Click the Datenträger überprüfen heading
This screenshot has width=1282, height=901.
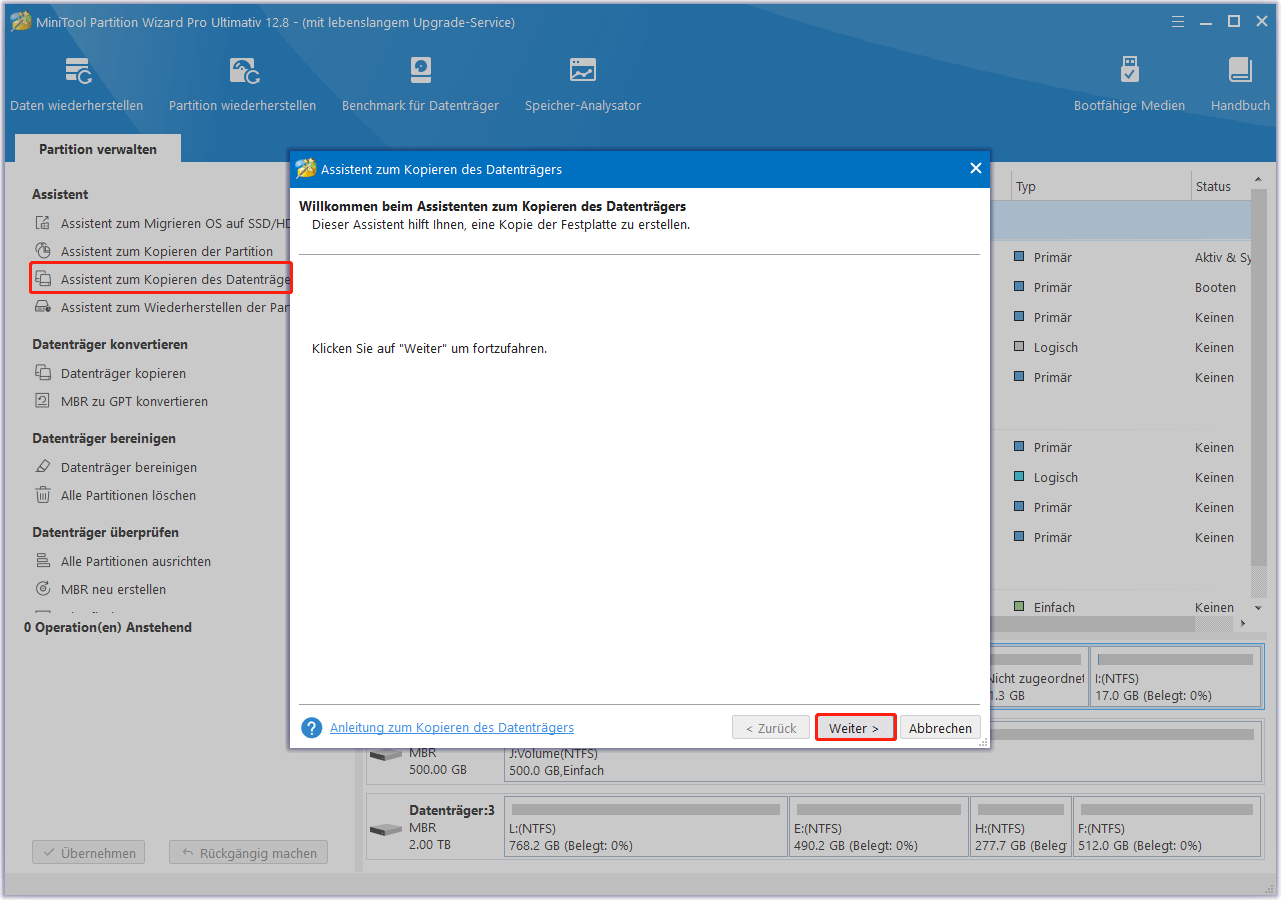[105, 532]
